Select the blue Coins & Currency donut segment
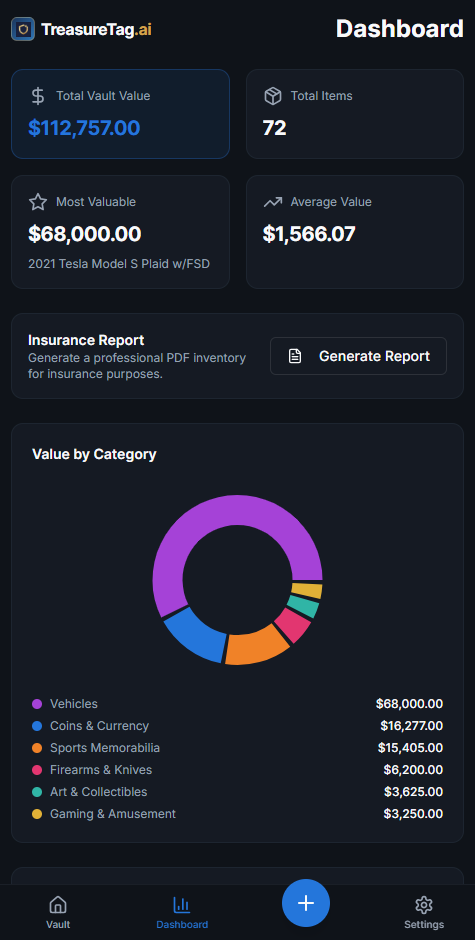 (x=196, y=636)
